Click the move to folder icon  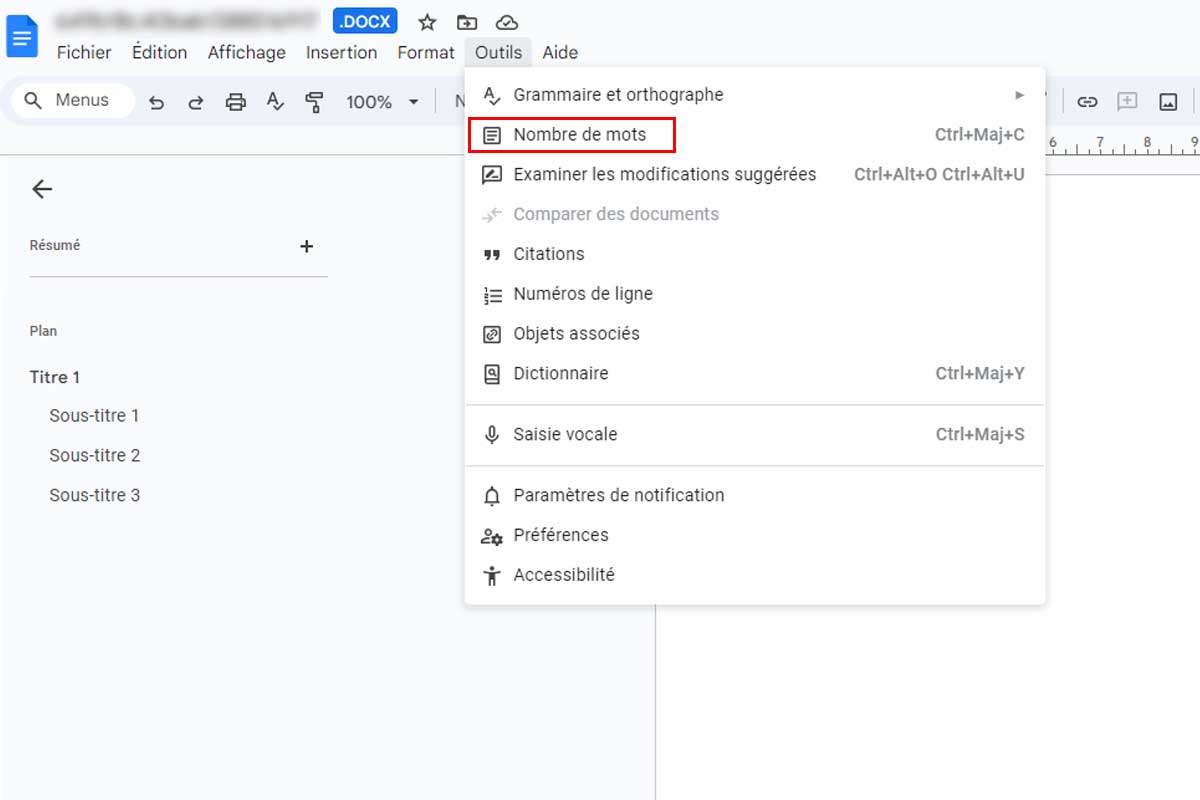coord(467,22)
